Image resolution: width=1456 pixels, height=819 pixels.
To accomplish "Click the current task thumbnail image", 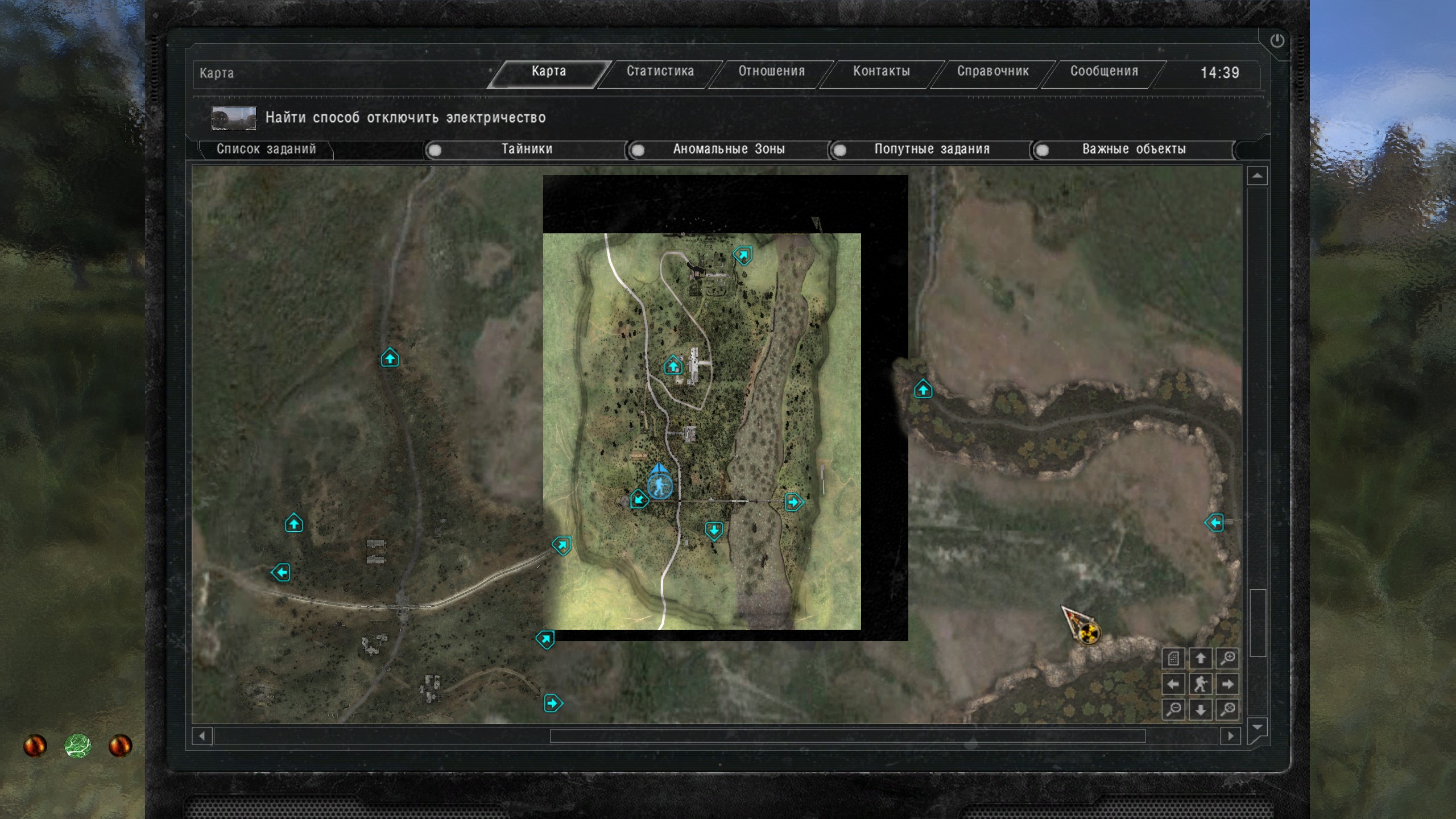I will click(234, 118).
